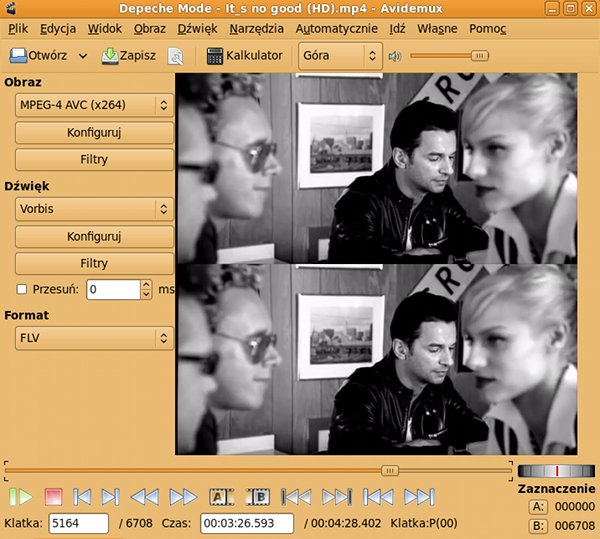600x539 pixels.
Task: Click the volume slider handle
Action: [x=479, y=56]
